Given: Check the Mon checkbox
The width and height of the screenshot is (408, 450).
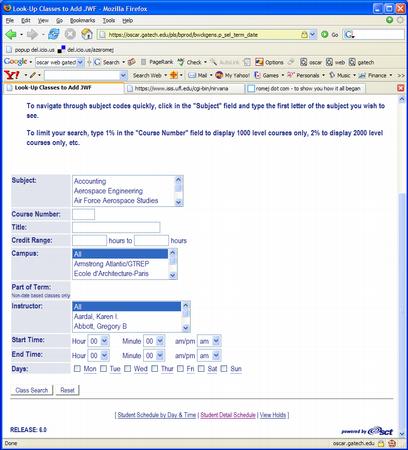Looking at the screenshot, I should coord(77,368).
